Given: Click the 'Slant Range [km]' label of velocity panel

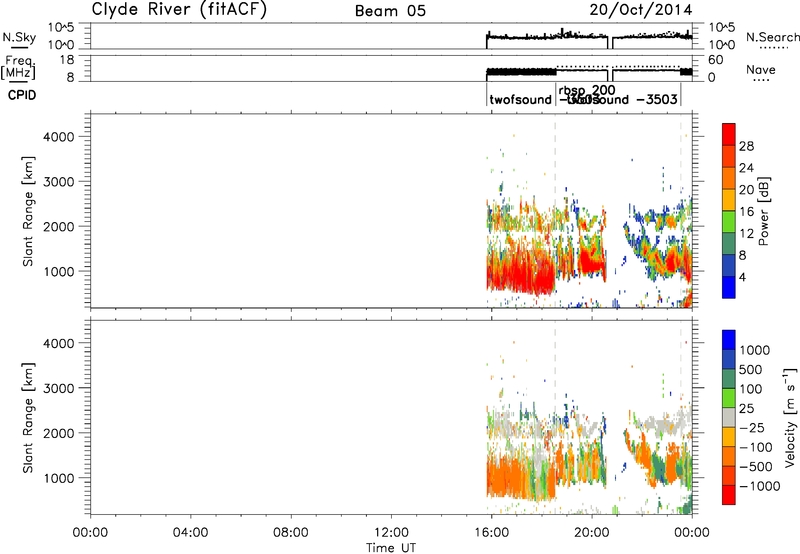Looking at the screenshot, I should click(28, 418).
